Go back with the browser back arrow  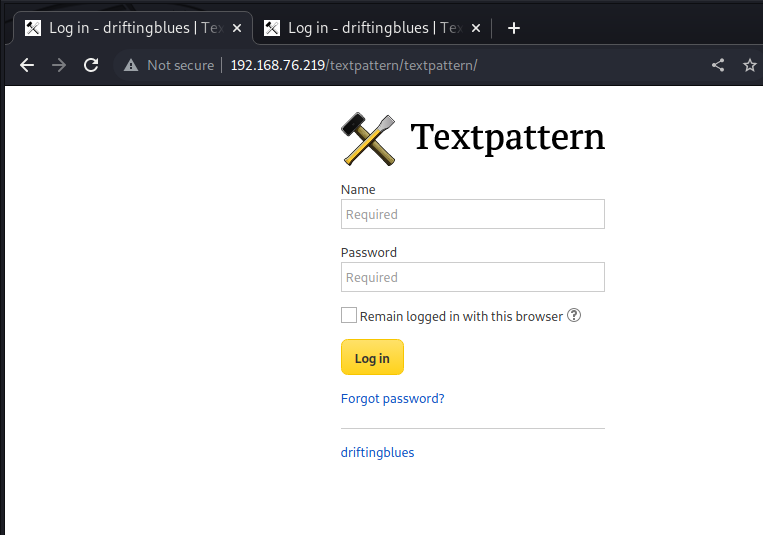point(27,65)
